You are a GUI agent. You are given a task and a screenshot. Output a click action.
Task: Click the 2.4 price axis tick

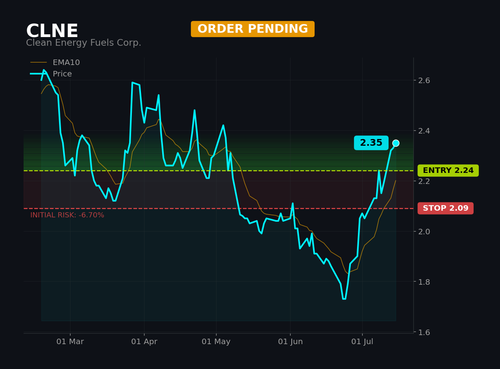pos(424,131)
